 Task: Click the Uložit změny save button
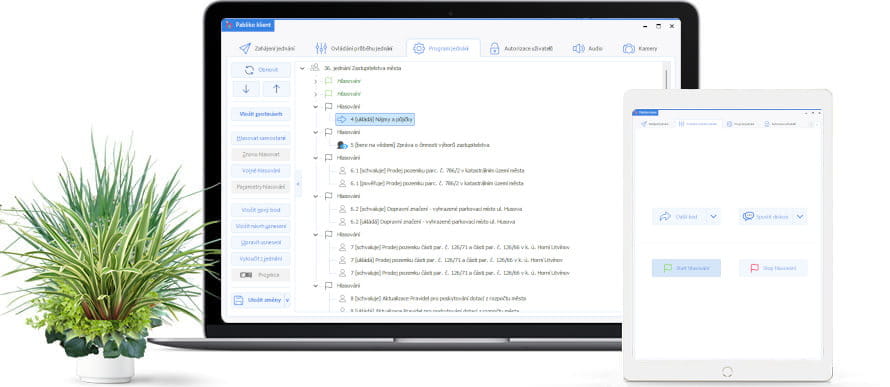pos(257,300)
